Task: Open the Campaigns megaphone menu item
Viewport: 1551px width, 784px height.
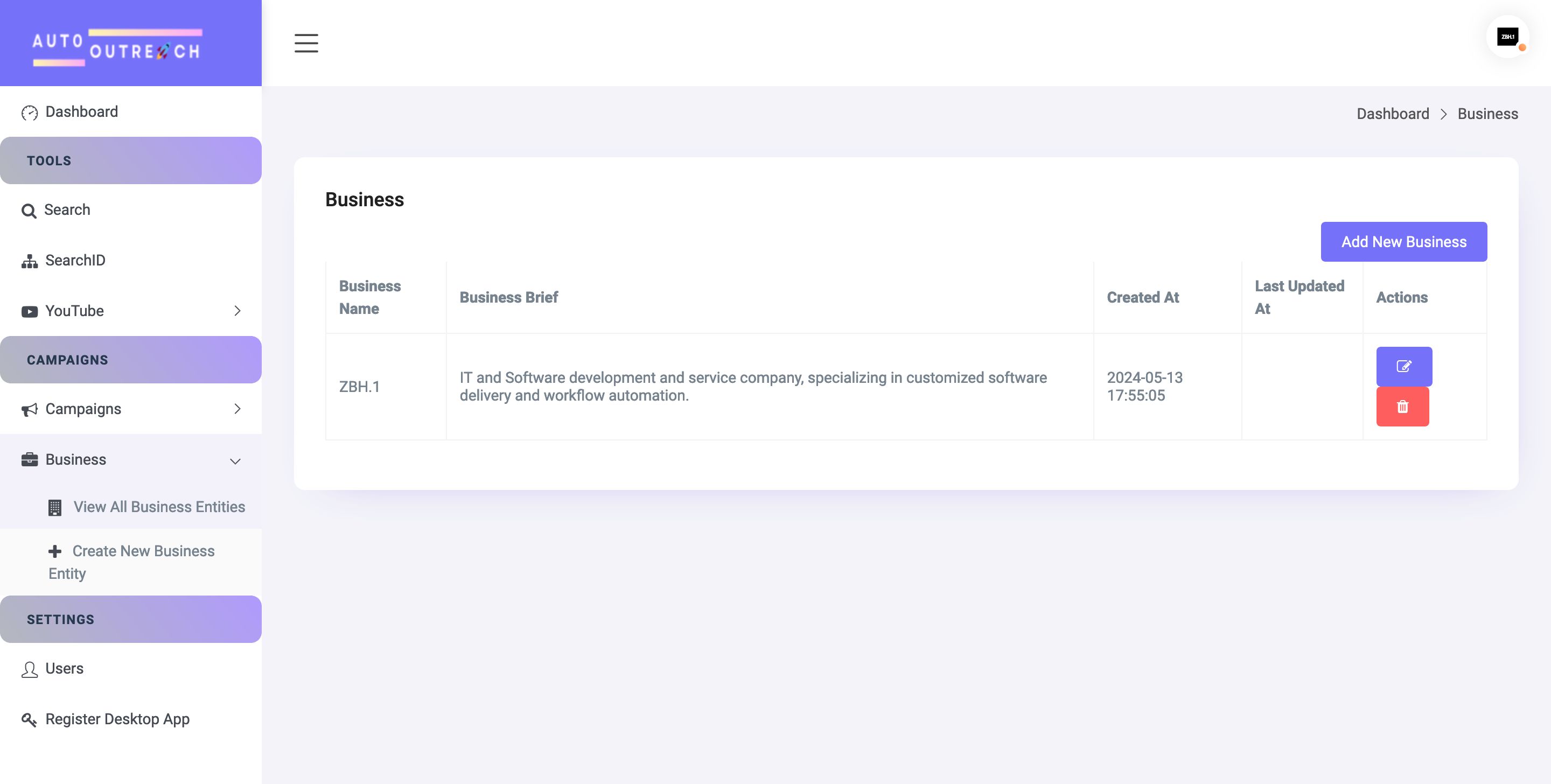Action: (x=83, y=409)
